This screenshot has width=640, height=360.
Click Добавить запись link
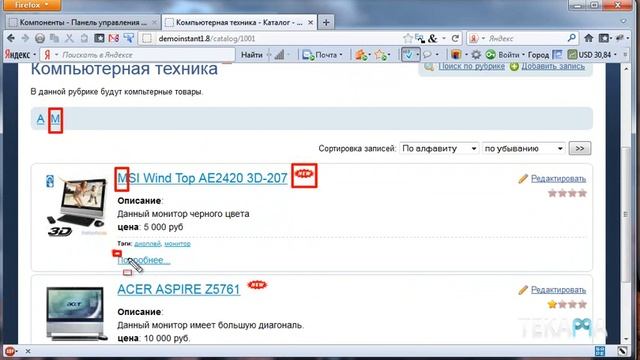(553, 66)
